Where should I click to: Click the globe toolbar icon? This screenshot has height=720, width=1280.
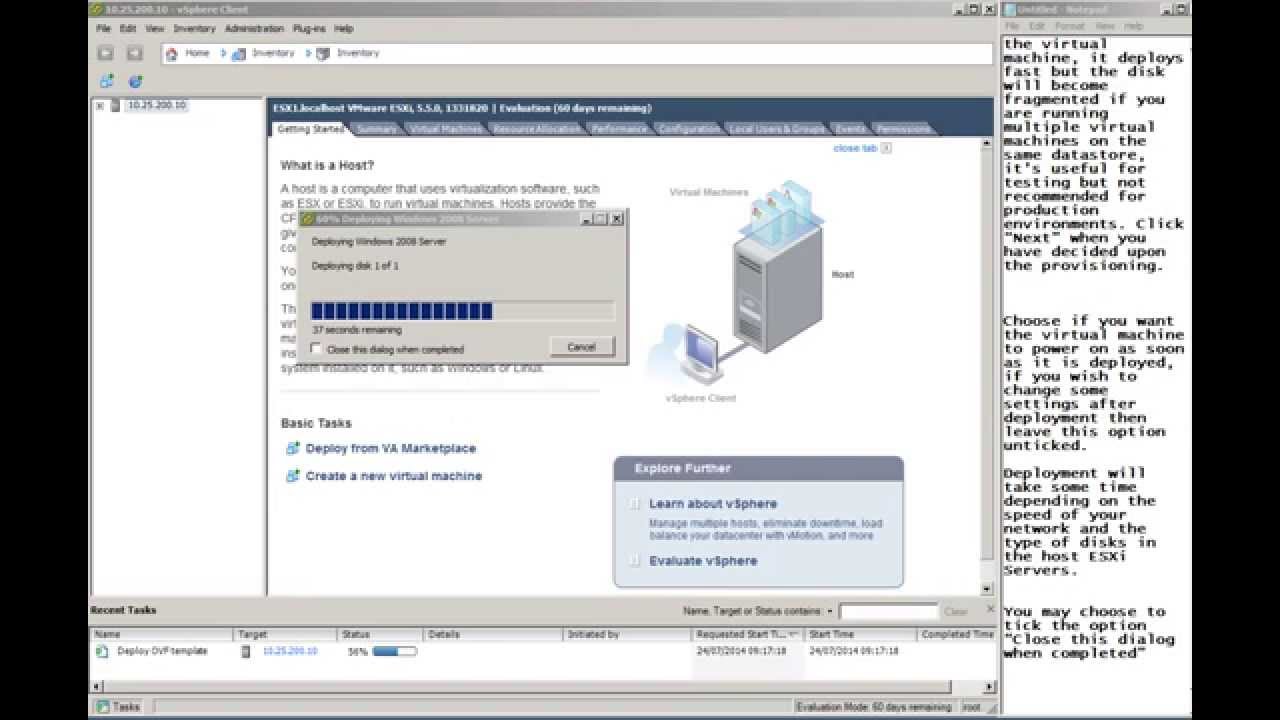click(x=135, y=81)
